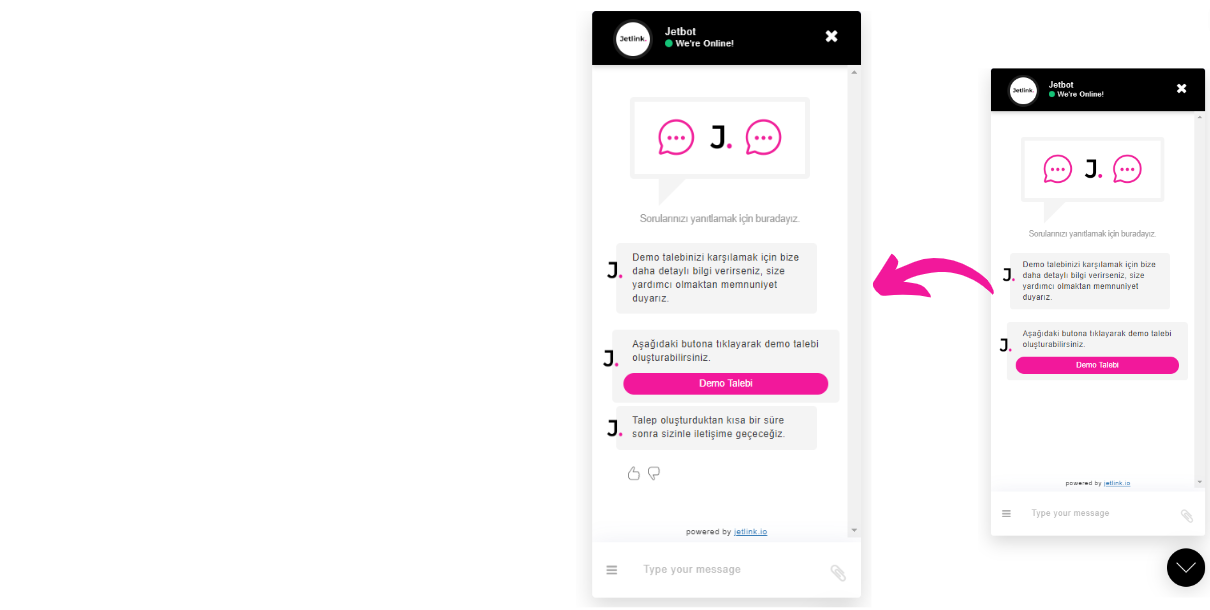Collapse chat with round black chevron button

point(1186,567)
